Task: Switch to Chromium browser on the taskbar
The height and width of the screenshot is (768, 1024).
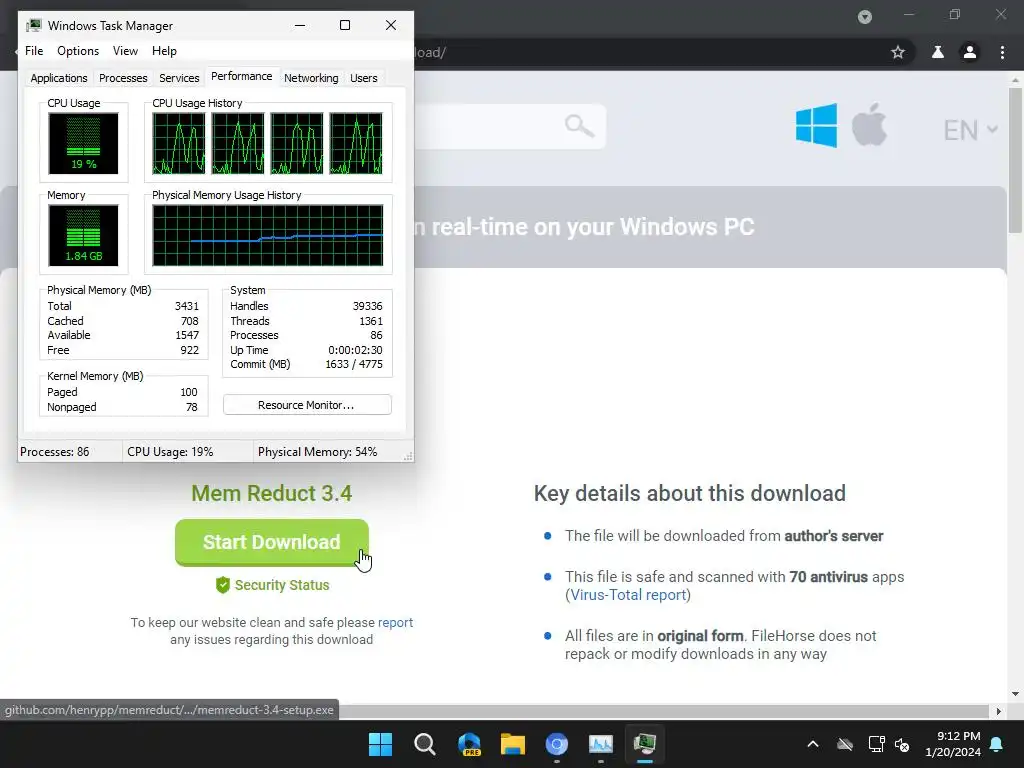Action: pyautogui.click(x=556, y=744)
